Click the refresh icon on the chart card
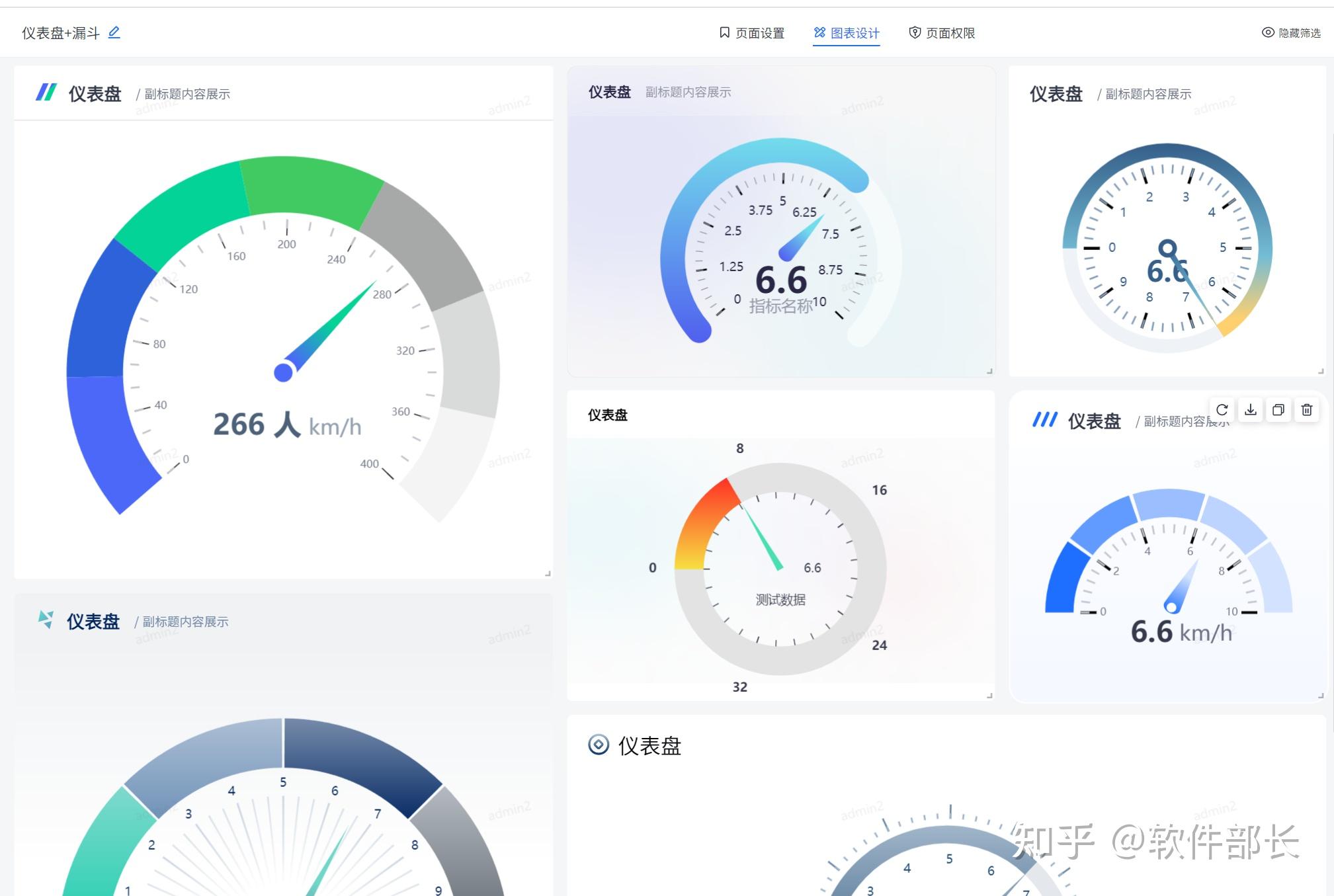1334x896 pixels. pyautogui.click(x=1222, y=410)
